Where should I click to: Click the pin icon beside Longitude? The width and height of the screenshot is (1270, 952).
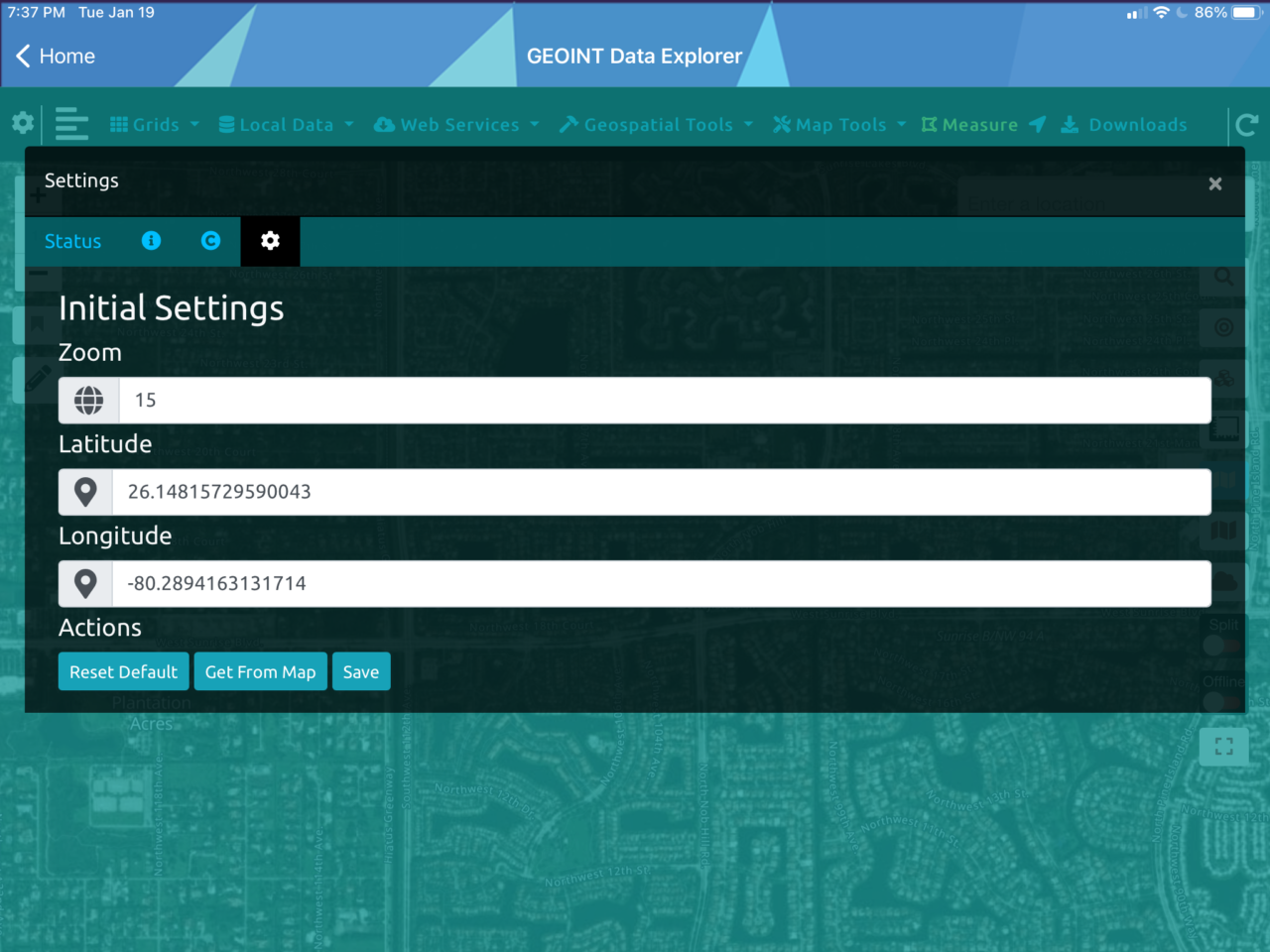85,584
